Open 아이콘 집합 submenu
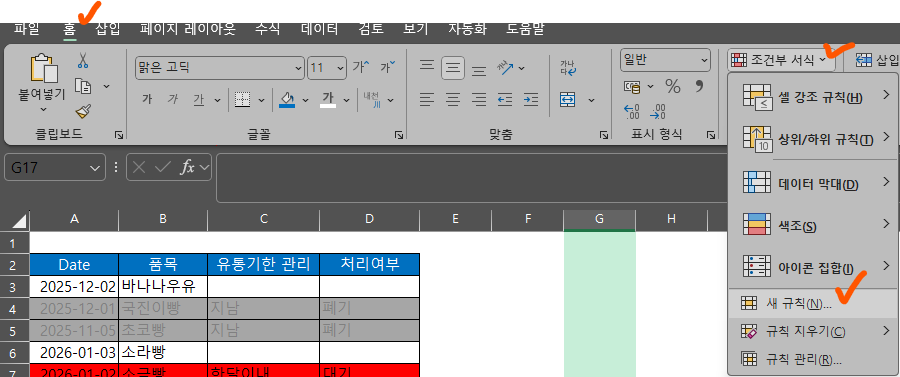 [814, 267]
